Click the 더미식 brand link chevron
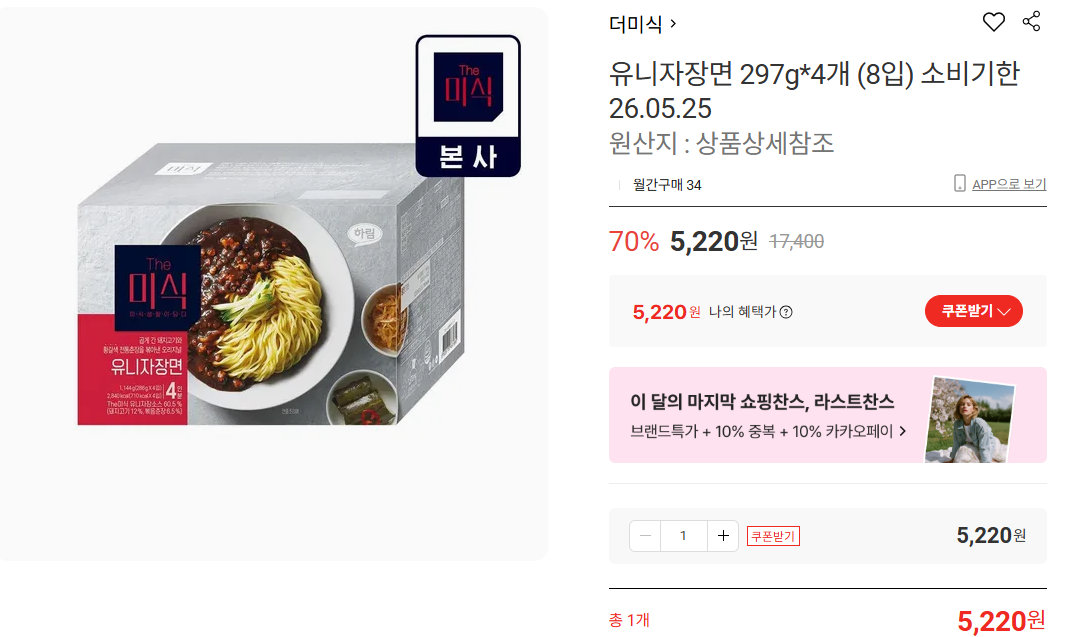The width and height of the screenshot is (1072, 637). pyautogui.click(x=673, y=24)
